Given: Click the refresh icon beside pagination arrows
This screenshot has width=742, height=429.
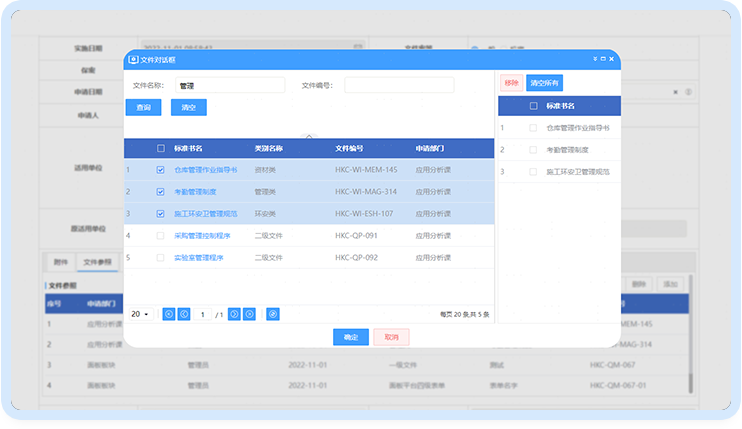Looking at the screenshot, I should [x=273, y=314].
